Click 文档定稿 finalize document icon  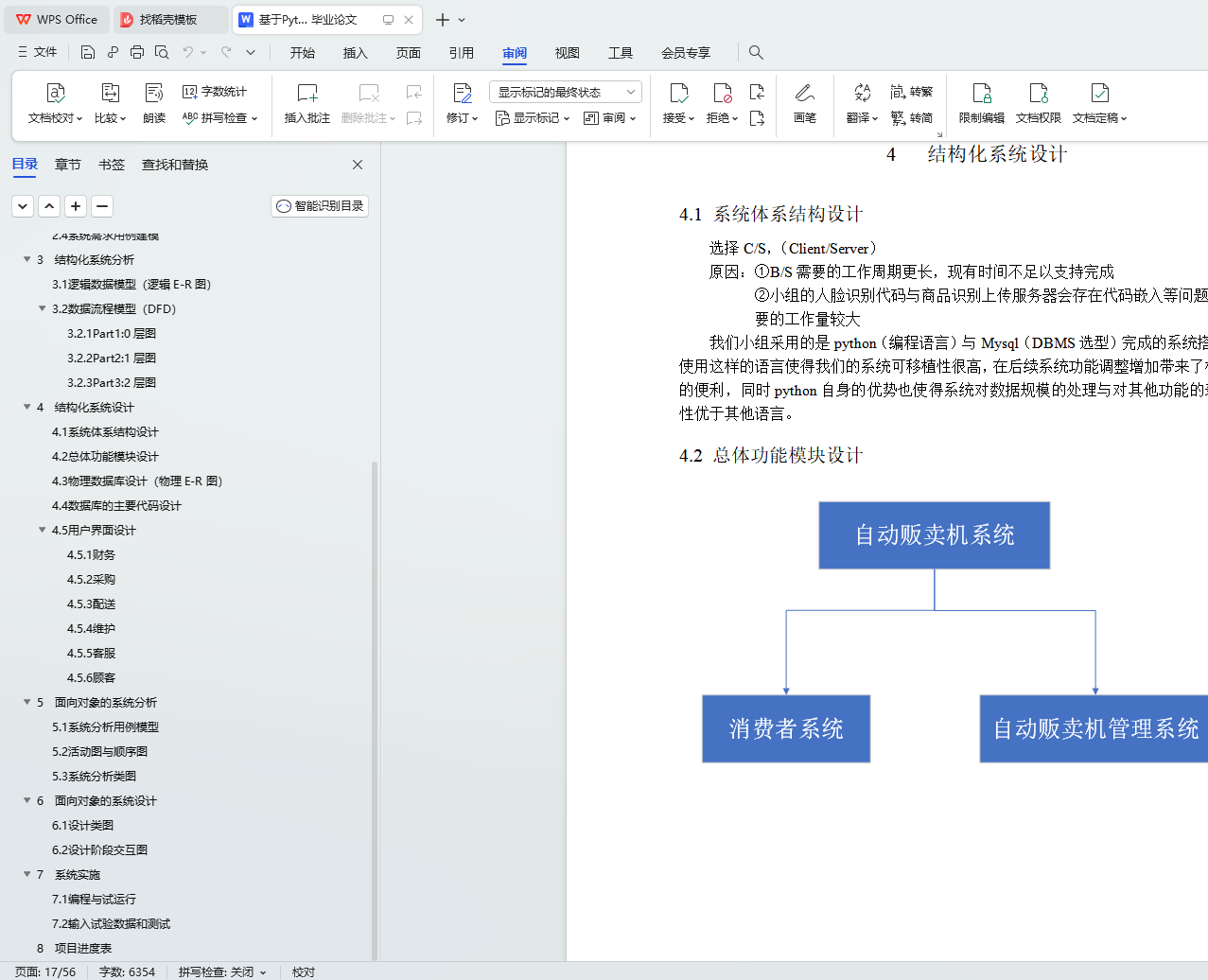click(x=1099, y=93)
